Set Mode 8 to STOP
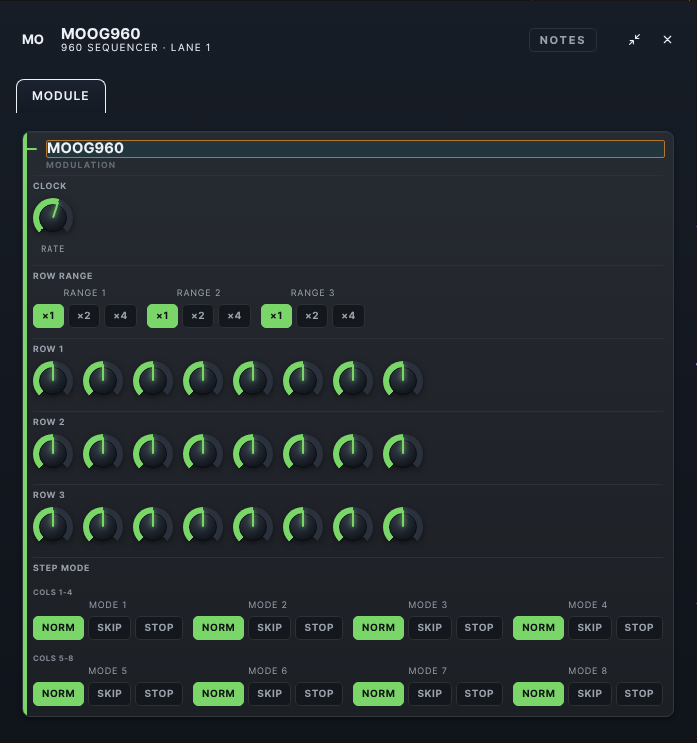The height and width of the screenshot is (743, 697). coord(639,694)
